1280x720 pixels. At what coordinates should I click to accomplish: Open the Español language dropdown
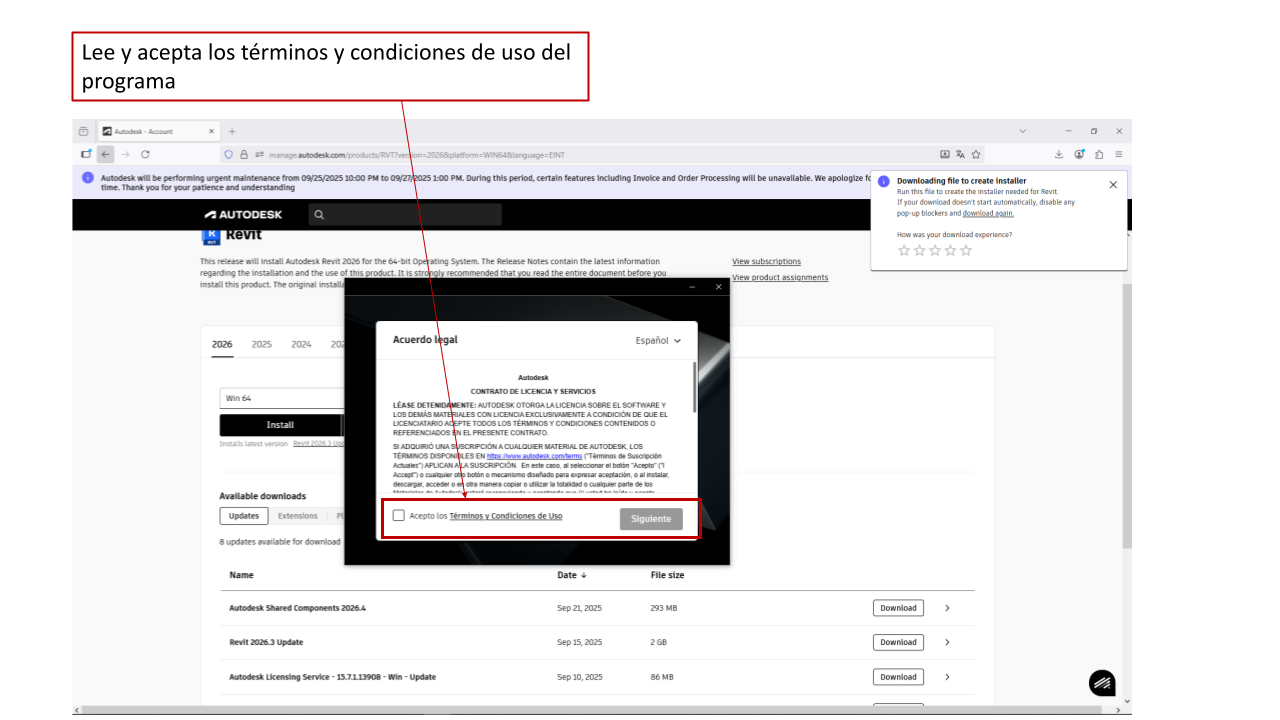(658, 341)
